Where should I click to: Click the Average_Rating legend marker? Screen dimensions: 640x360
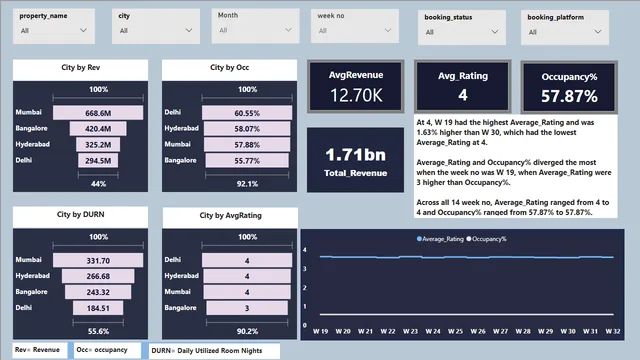click(x=419, y=239)
